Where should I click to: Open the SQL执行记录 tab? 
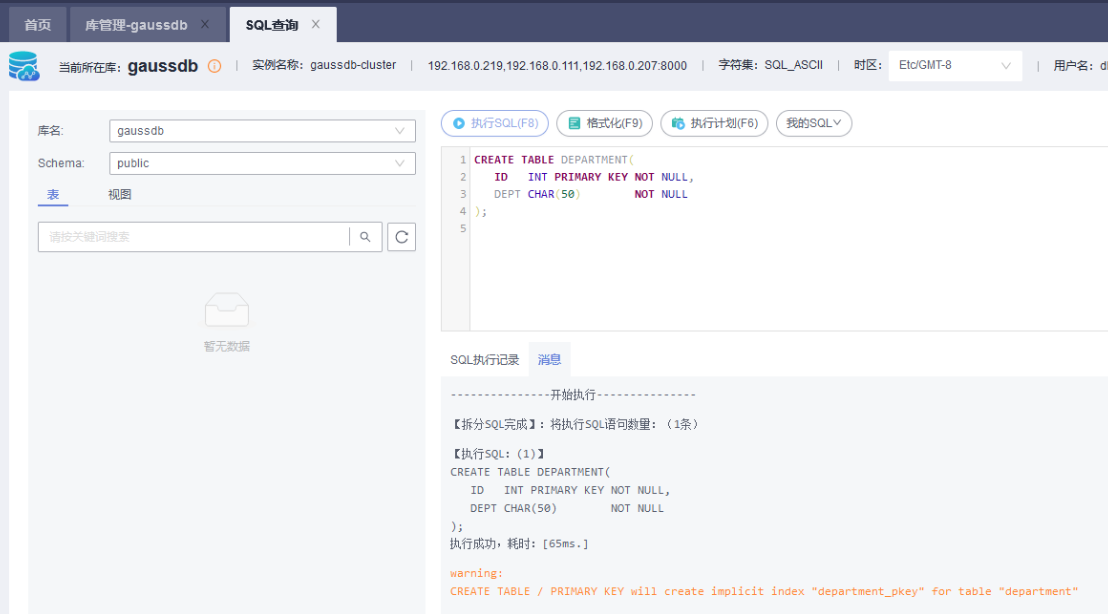pos(485,360)
